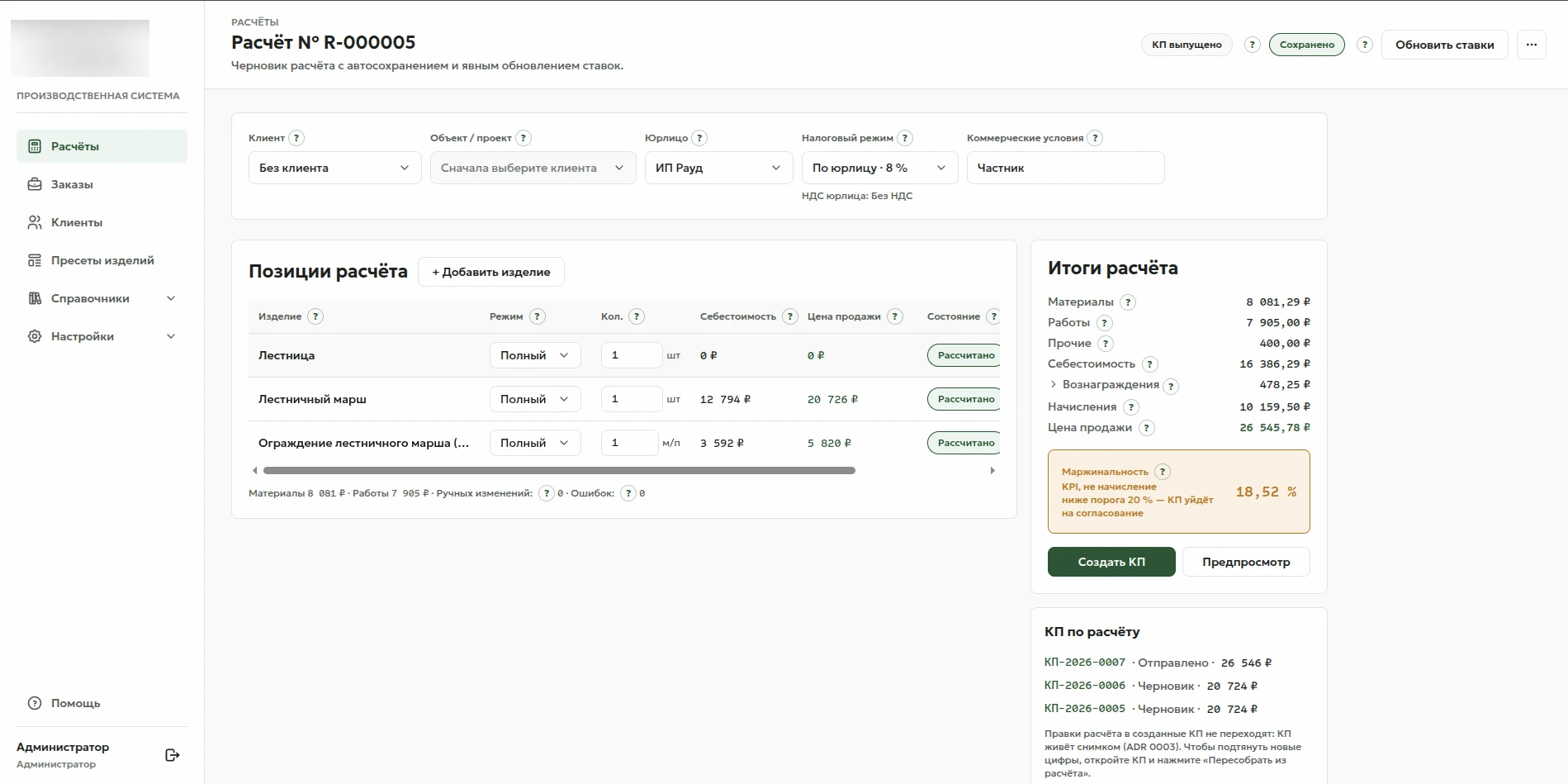Click the Создать КП button
This screenshot has height=784, width=1568.
click(1111, 562)
